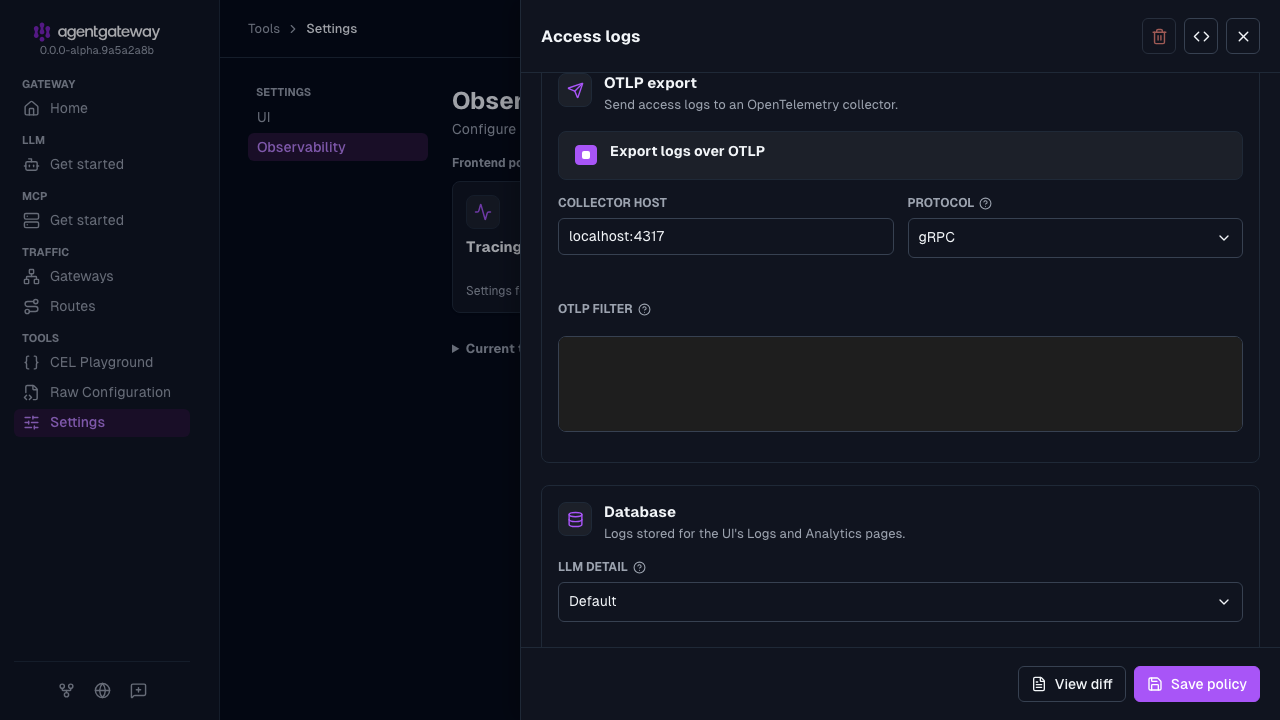This screenshot has height=720, width=1280.
Task: Open Raw Configuration page
Action: point(102,392)
